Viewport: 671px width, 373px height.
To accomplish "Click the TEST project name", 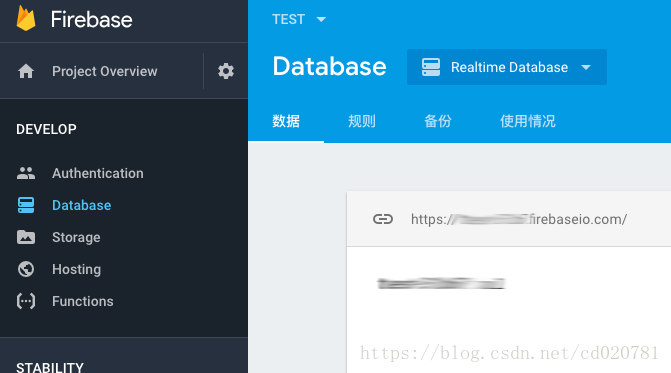I will coord(288,19).
